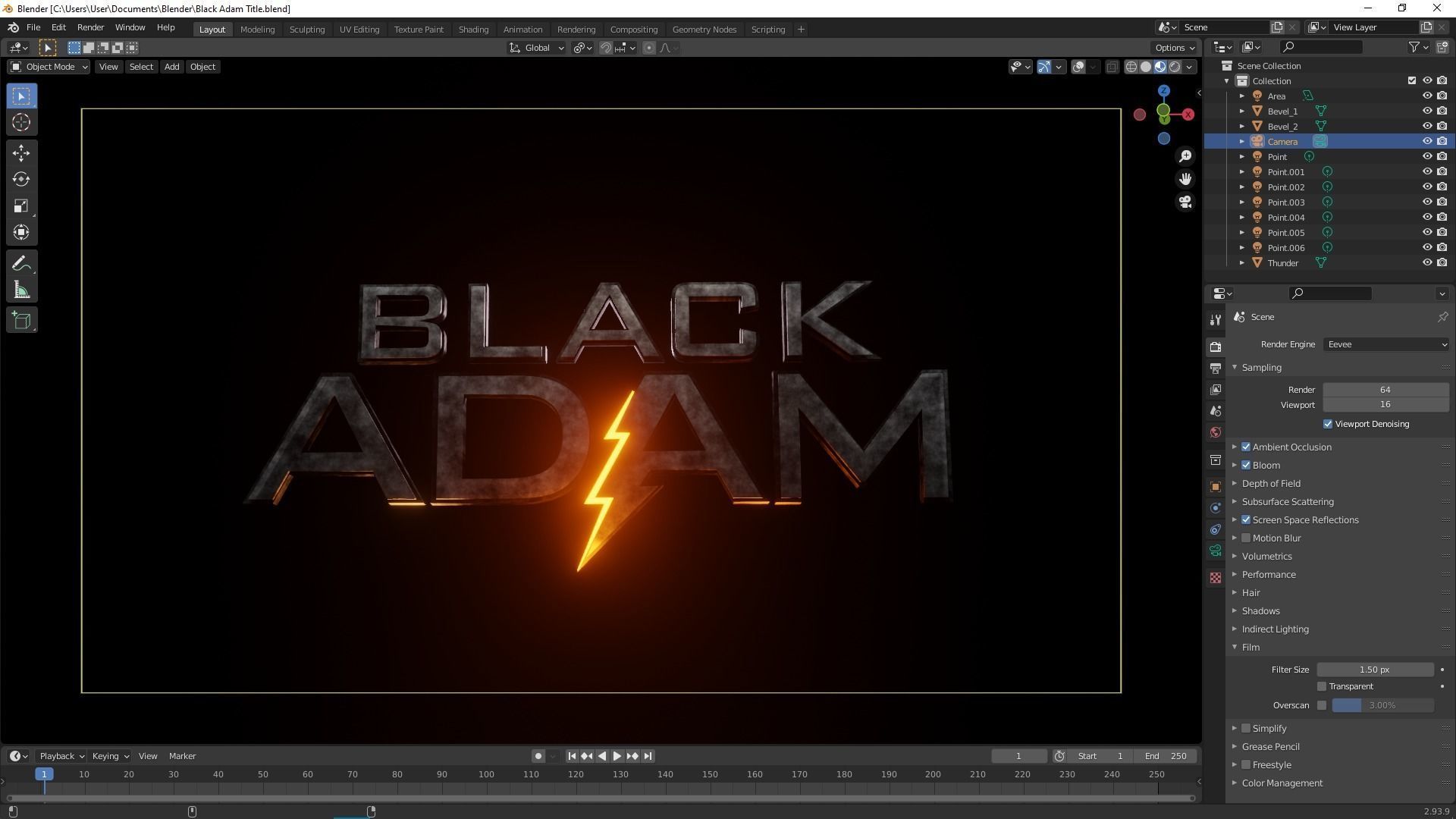
Task: Select the Annotate tool
Action: point(20,263)
